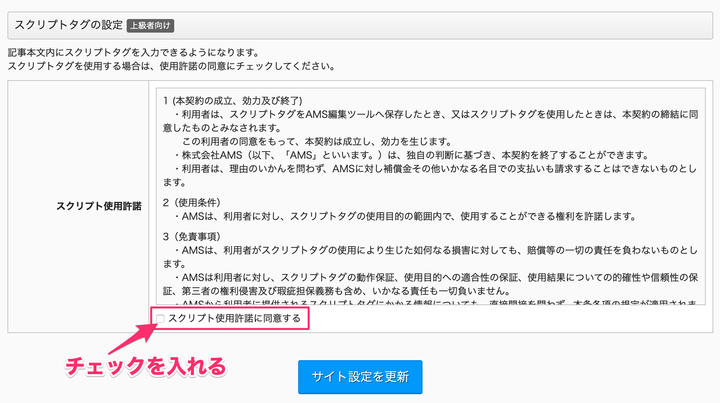Click the line スクリプトタグを使用する場合は、使用許諾の同意に
Image resolution: width=720 pixels, height=403 pixels.
click(x=172, y=66)
